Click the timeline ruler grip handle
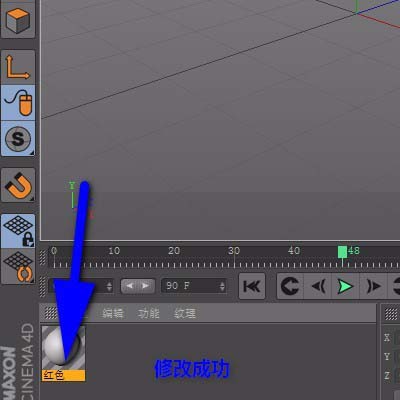Image resolution: width=400 pixels, height=400 pixels. click(43, 257)
